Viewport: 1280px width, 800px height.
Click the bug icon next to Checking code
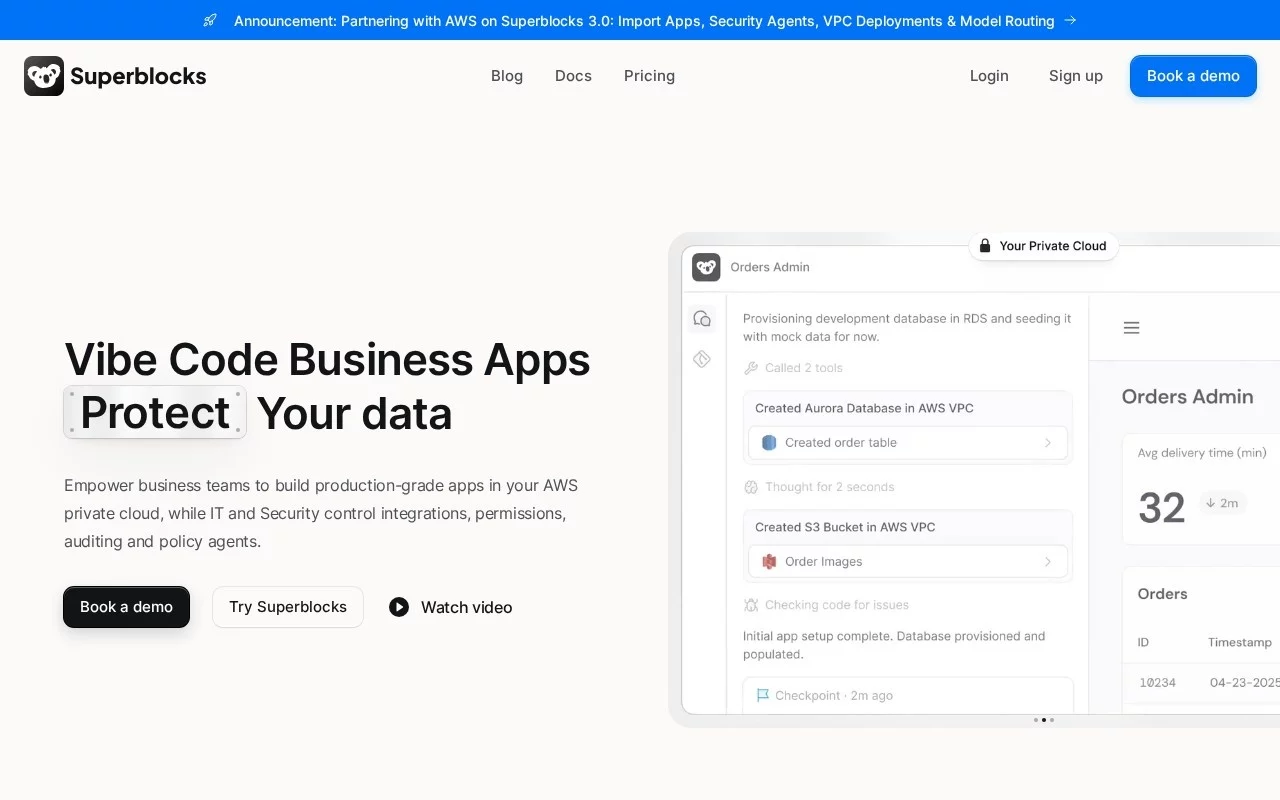751,605
